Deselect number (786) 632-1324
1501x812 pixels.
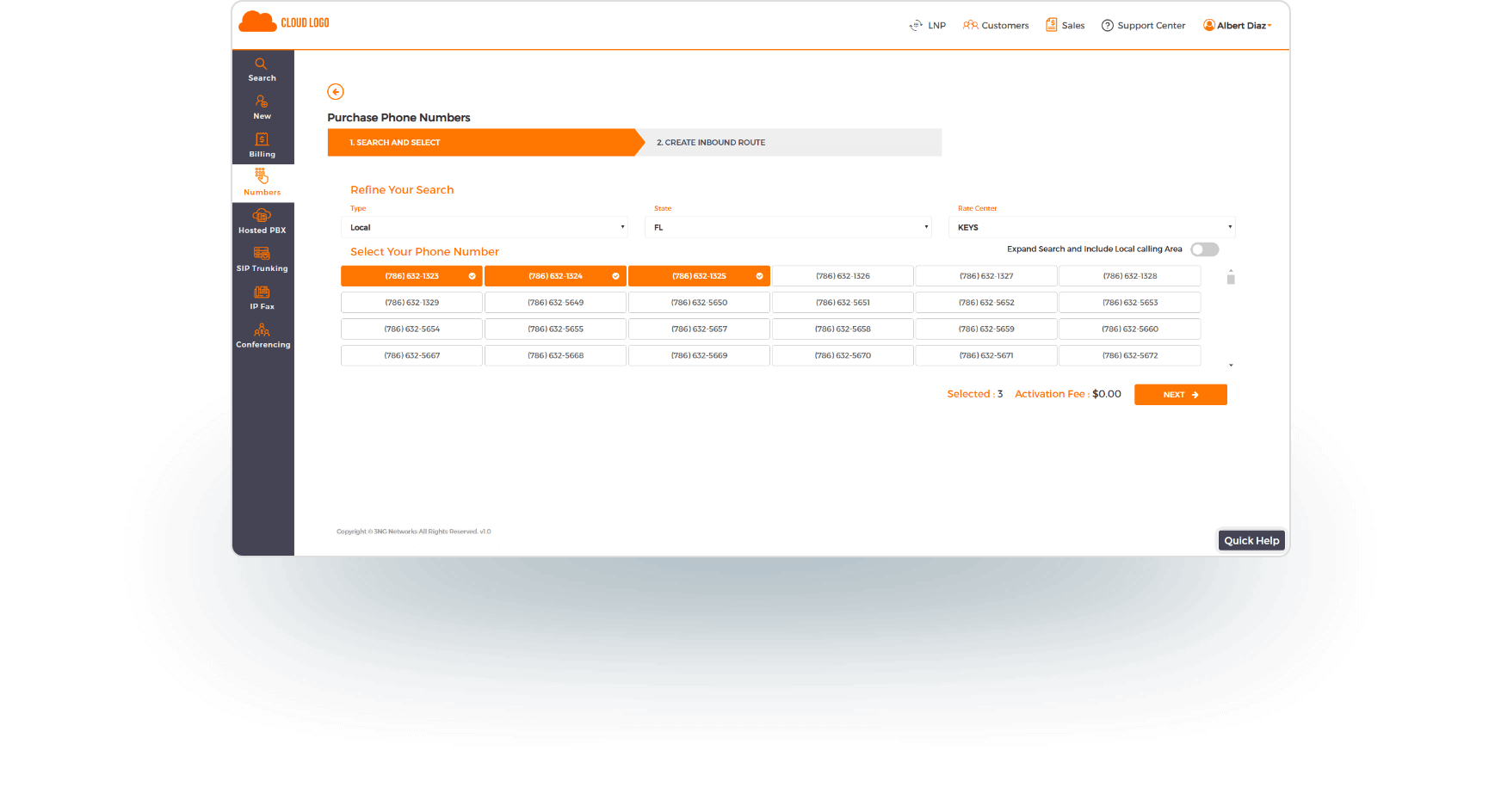pyautogui.click(x=555, y=276)
